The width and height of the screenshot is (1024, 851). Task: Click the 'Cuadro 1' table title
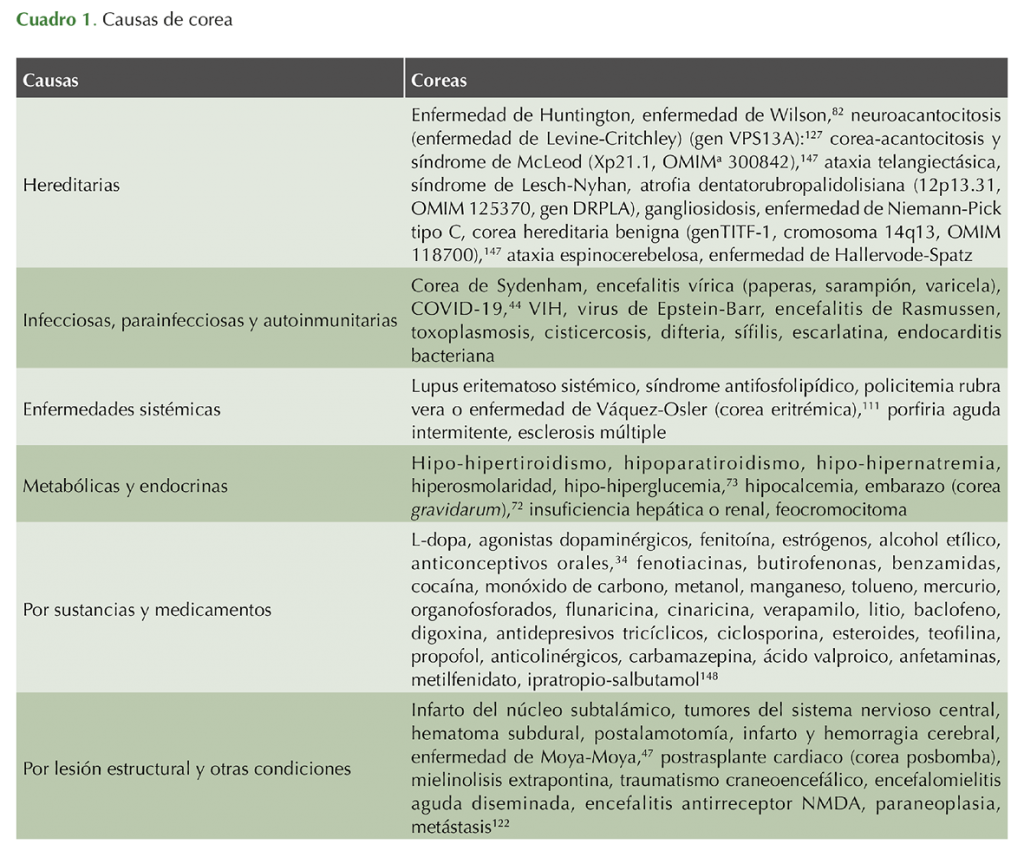pyautogui.click(x=56, y=20)
